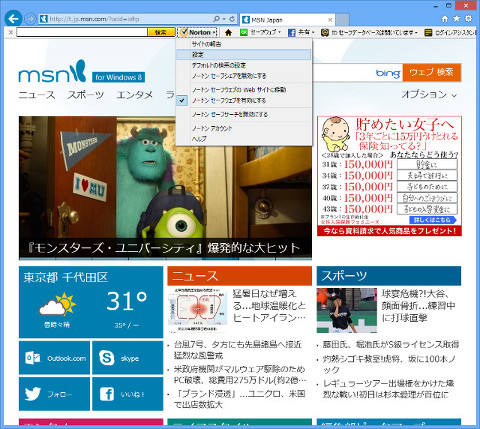Open the レギュラーツアー出場権 sports link

tap(388, 389)
